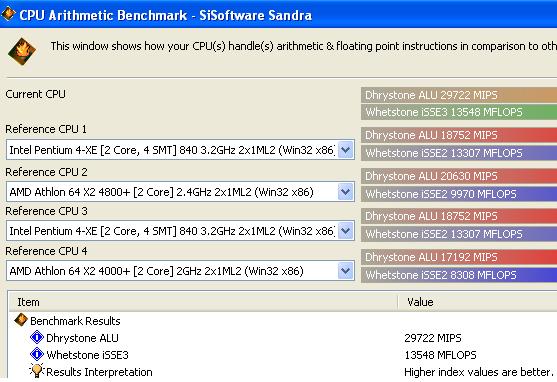Click the Dhrystone ALU info icon
The height and width of the screenshot is (382, 557).
tap(37, 337)
